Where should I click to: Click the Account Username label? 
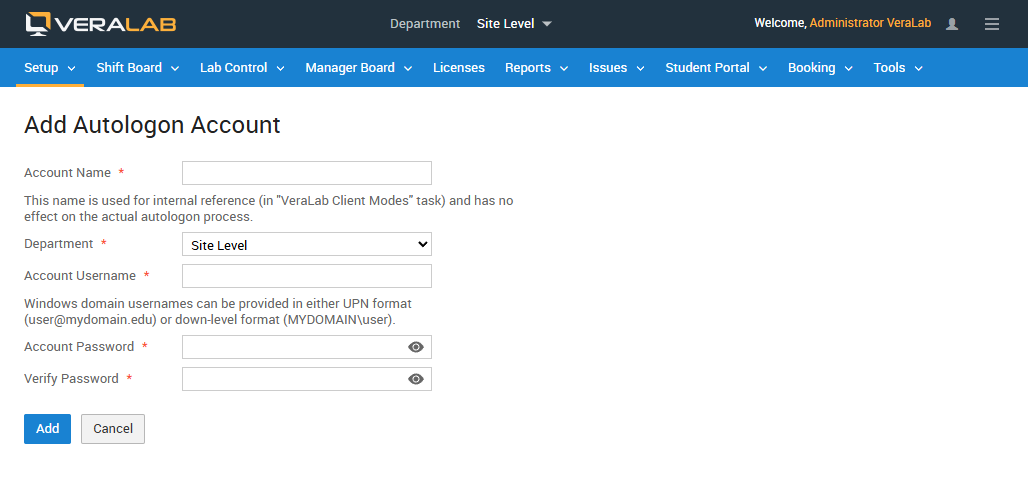click(x=80, y=275)
